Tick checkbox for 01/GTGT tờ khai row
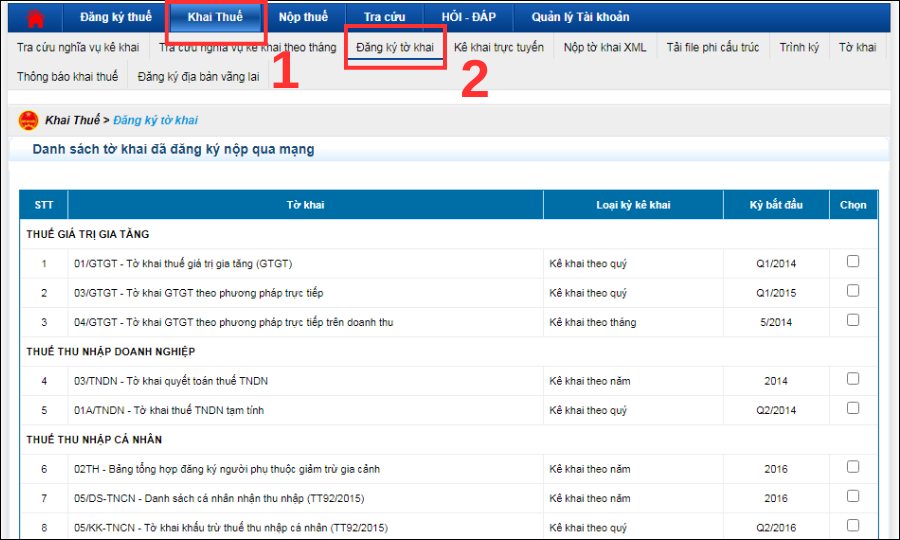The height and width of the screenshot is (540, 900). pyautogui.click(x=853, y=261)
